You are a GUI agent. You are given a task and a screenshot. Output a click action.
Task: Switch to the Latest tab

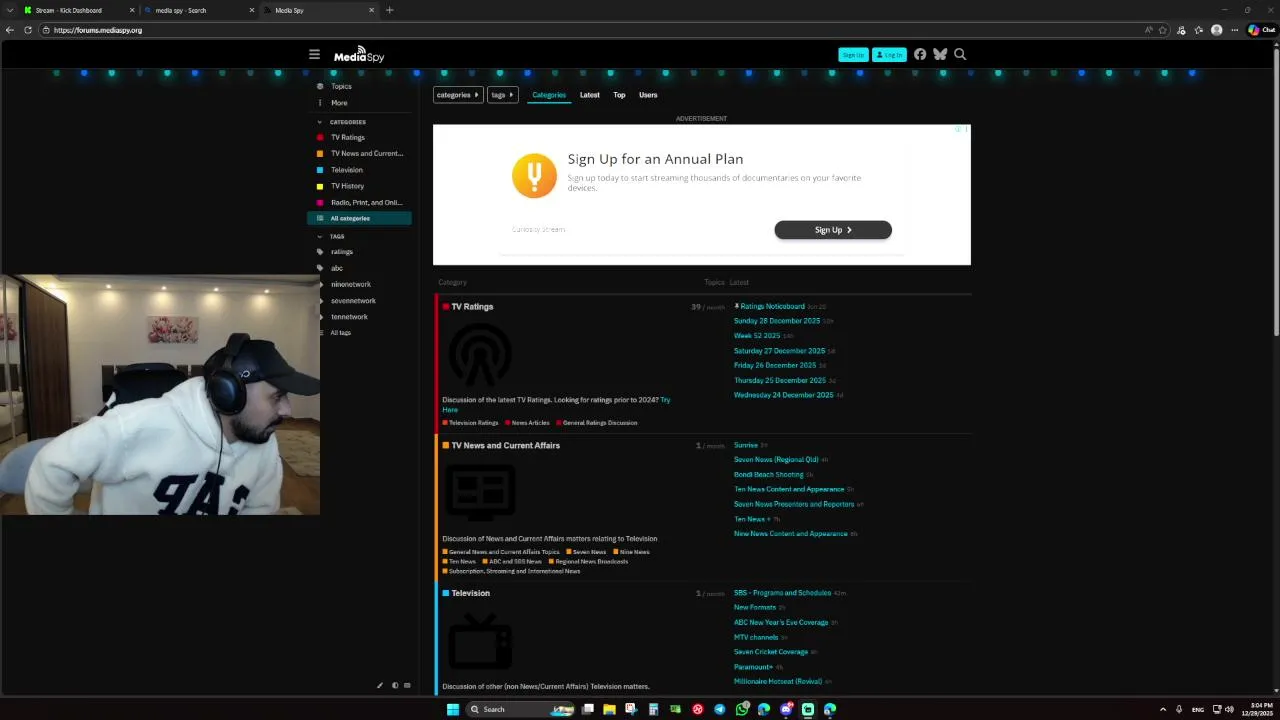(590, 95)
